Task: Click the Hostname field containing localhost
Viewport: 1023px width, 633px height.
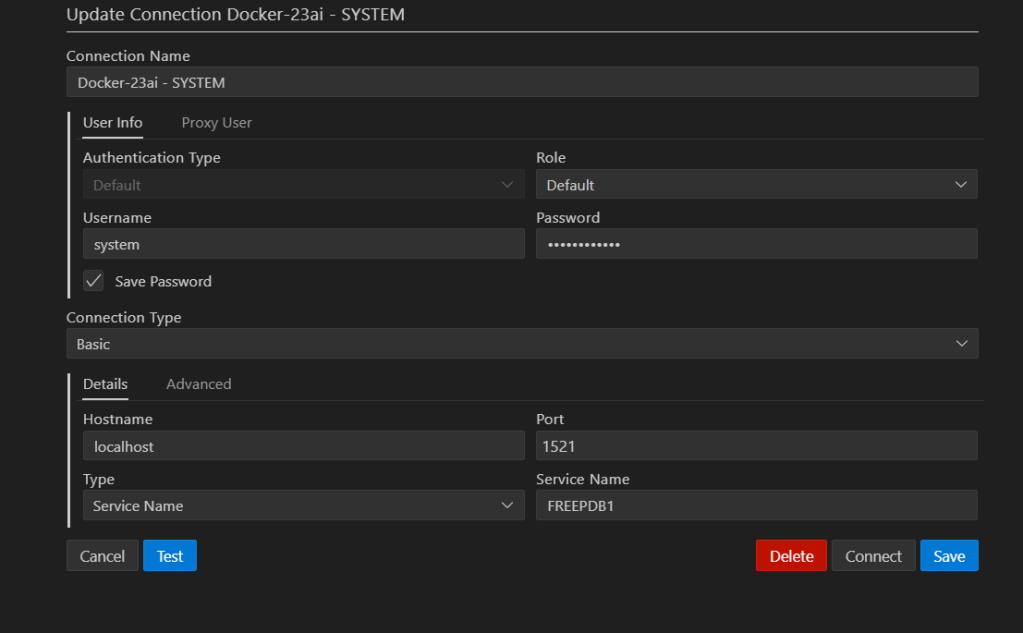Action: (303, 447)
